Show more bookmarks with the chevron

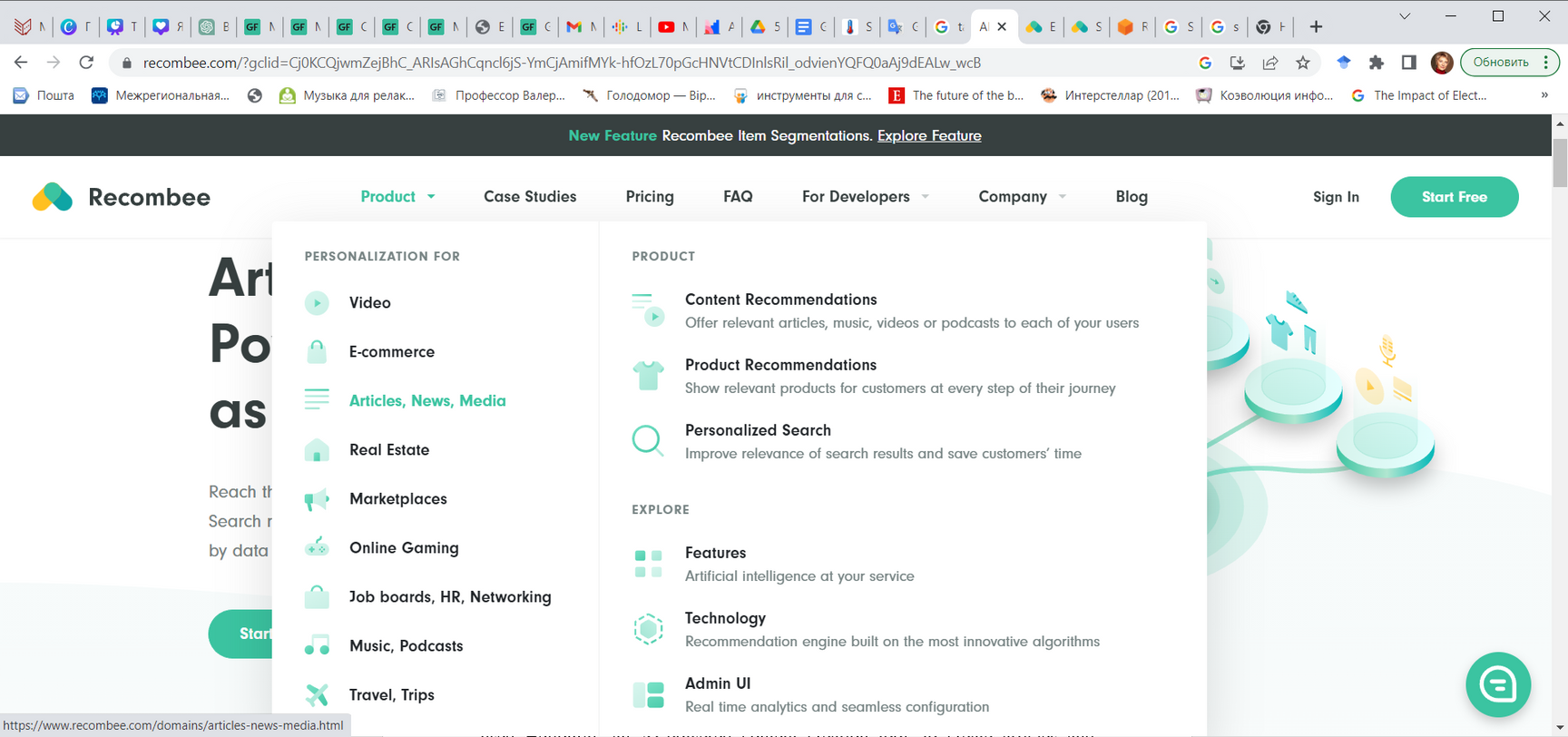tap(1544, 95)
